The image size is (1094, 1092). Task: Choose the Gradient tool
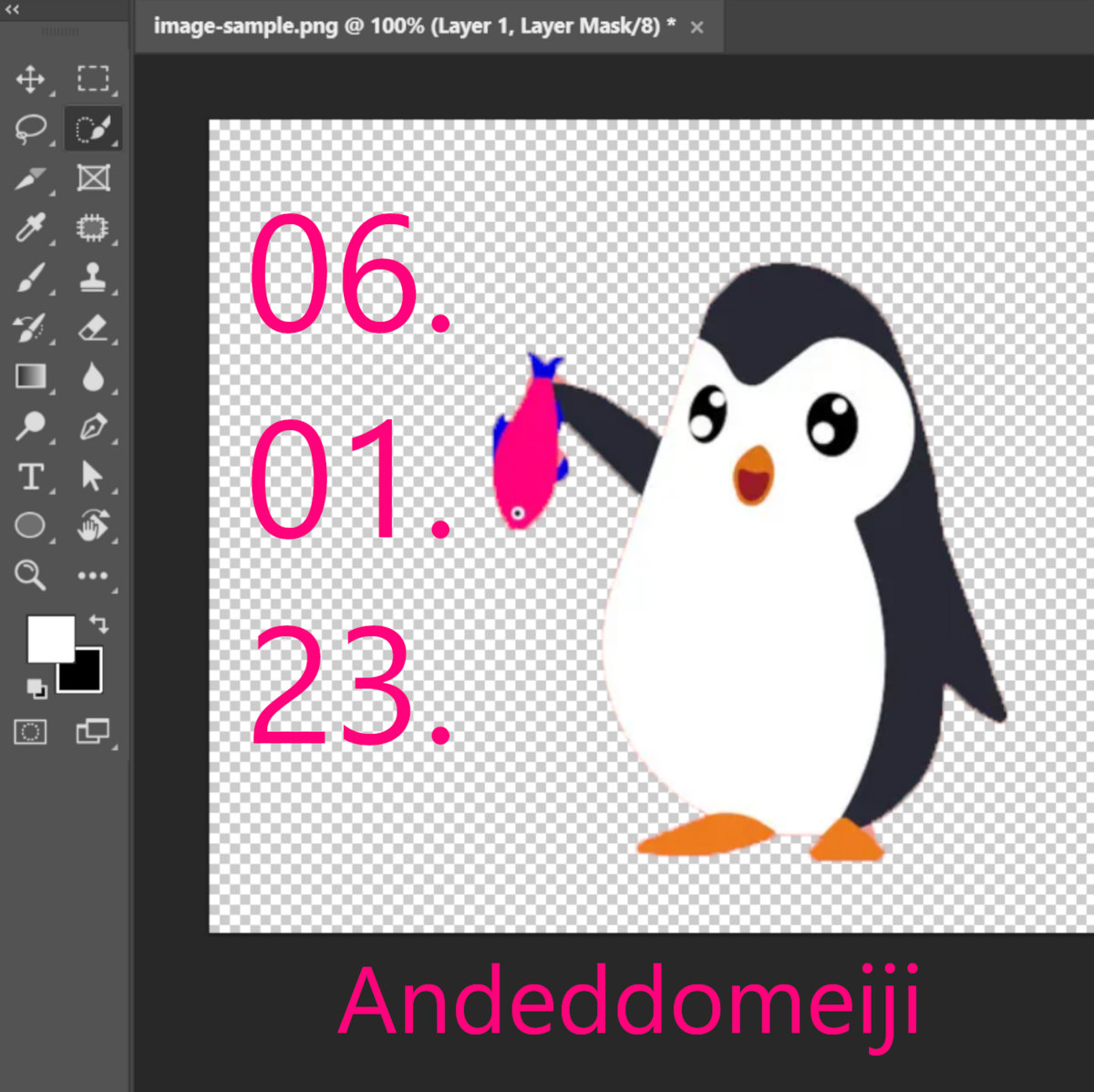tap(30, 376)
